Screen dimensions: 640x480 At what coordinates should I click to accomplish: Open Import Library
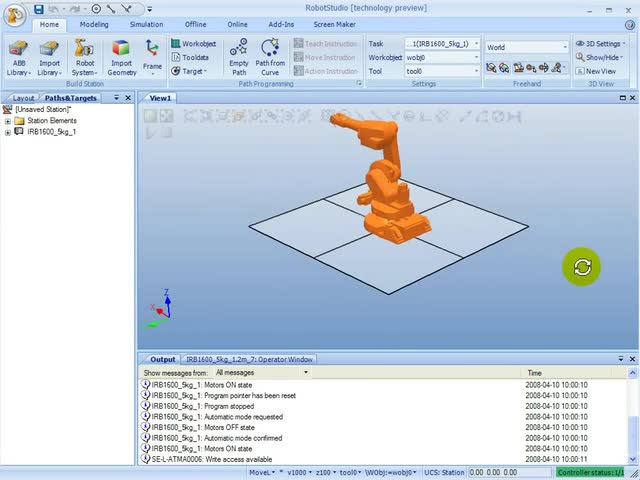point(49,58)
